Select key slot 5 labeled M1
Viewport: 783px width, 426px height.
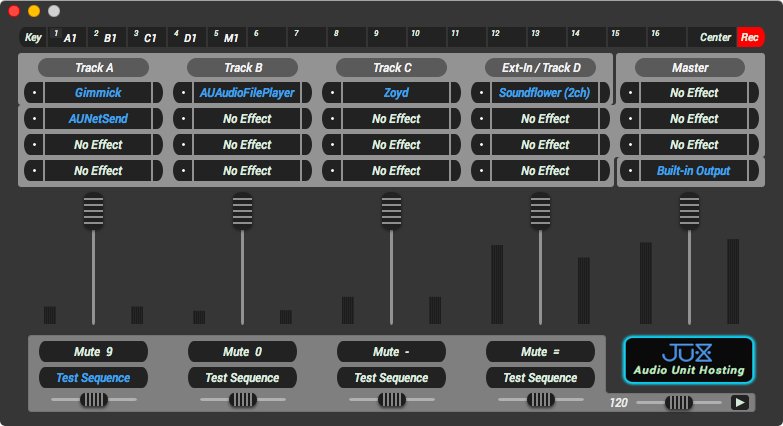[227, 37]
